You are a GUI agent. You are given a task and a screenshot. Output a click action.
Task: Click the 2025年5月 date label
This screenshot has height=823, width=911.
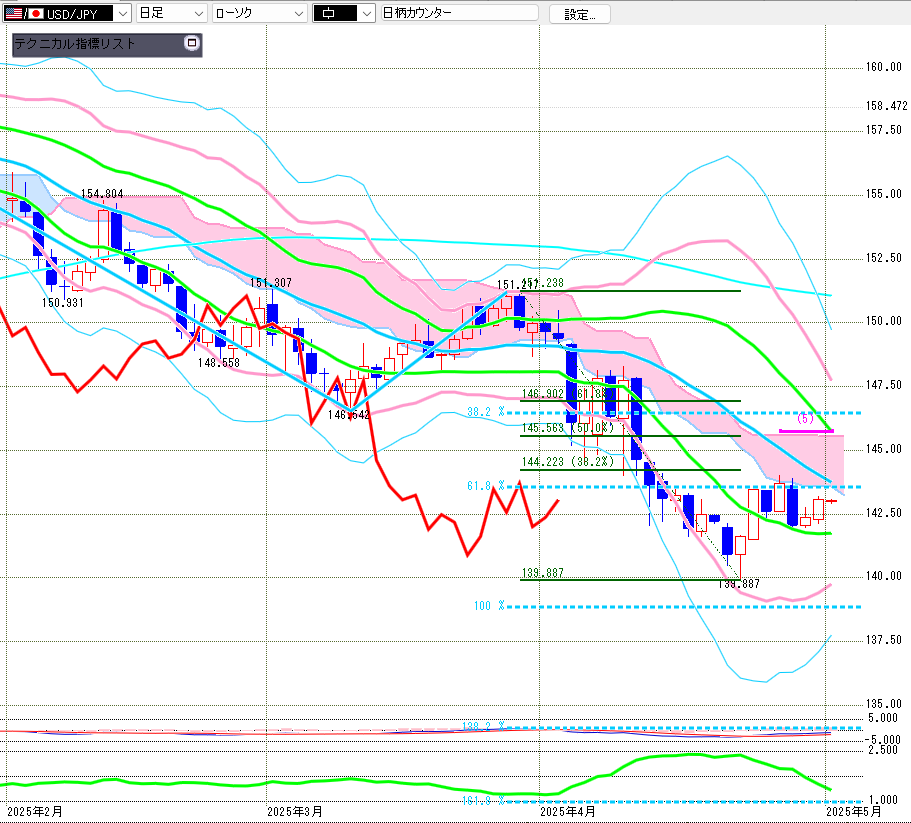pos(854,811)
